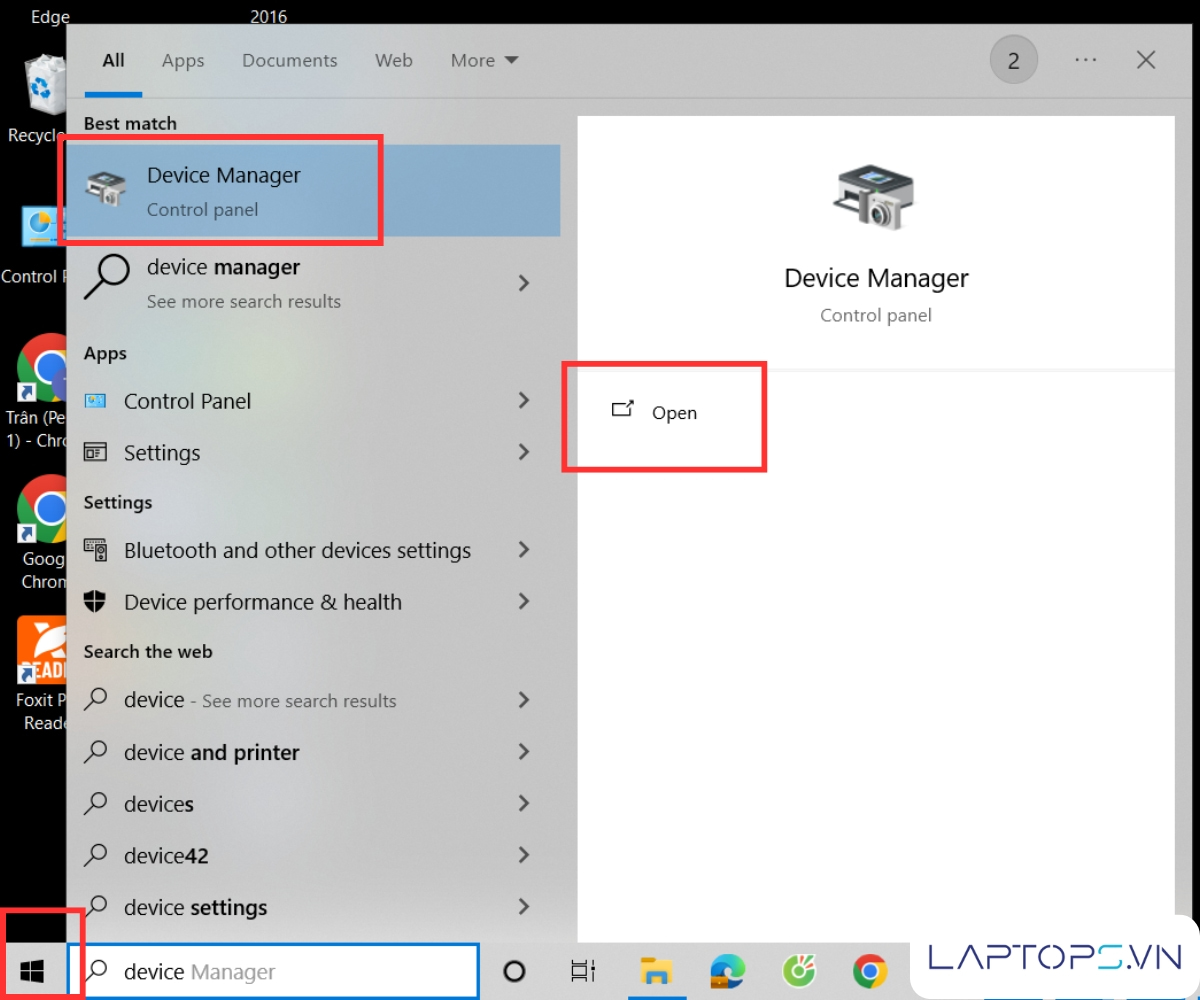The width and height of the screenshot is (1200, 1000).
Task: Click the Windows Start button
Action: tap(32, 970)
